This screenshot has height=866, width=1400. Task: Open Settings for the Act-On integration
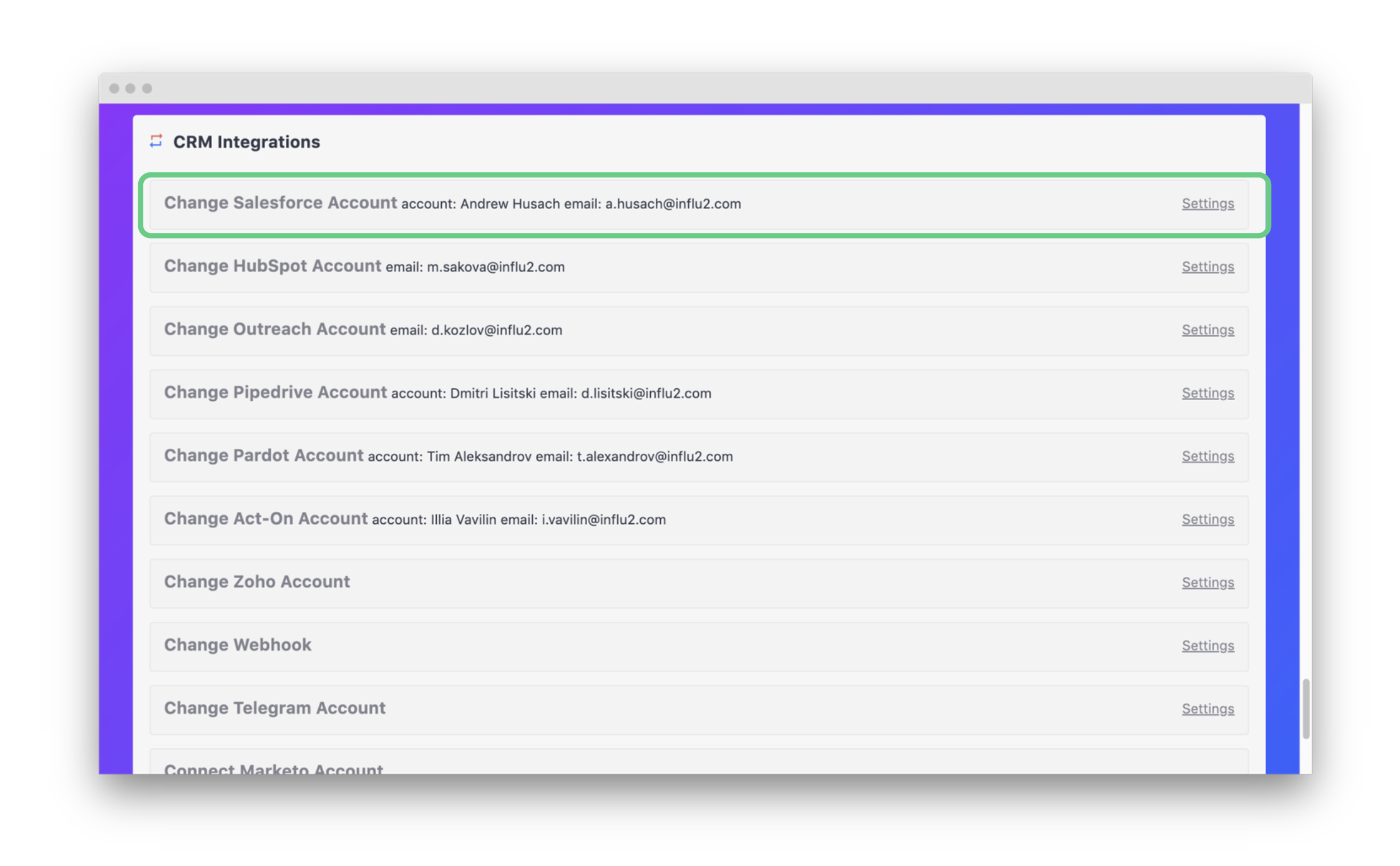tap(1207, 519)
